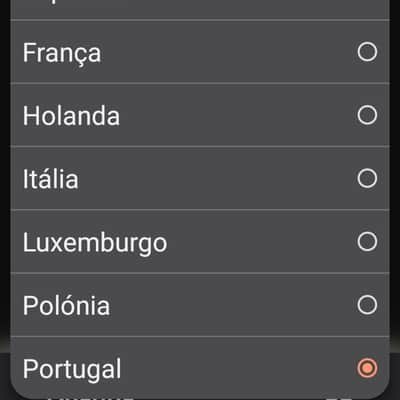Select the Polónia radio button
Screen dimensions: 400x400
click(x=367, y=305)
